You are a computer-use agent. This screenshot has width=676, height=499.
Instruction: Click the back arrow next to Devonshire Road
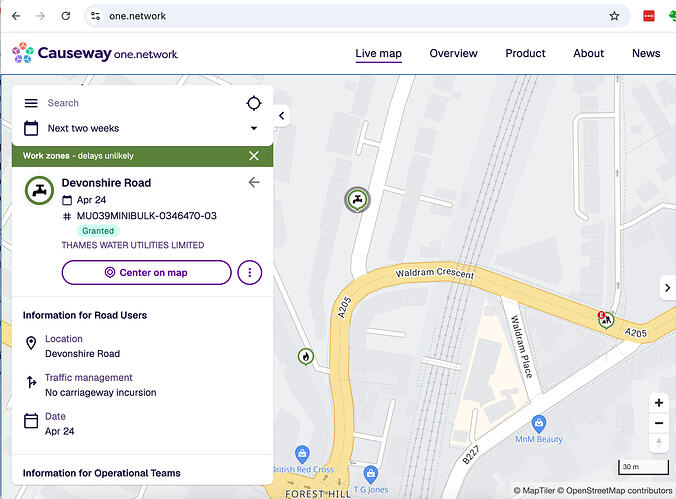[x=254, y=182]
